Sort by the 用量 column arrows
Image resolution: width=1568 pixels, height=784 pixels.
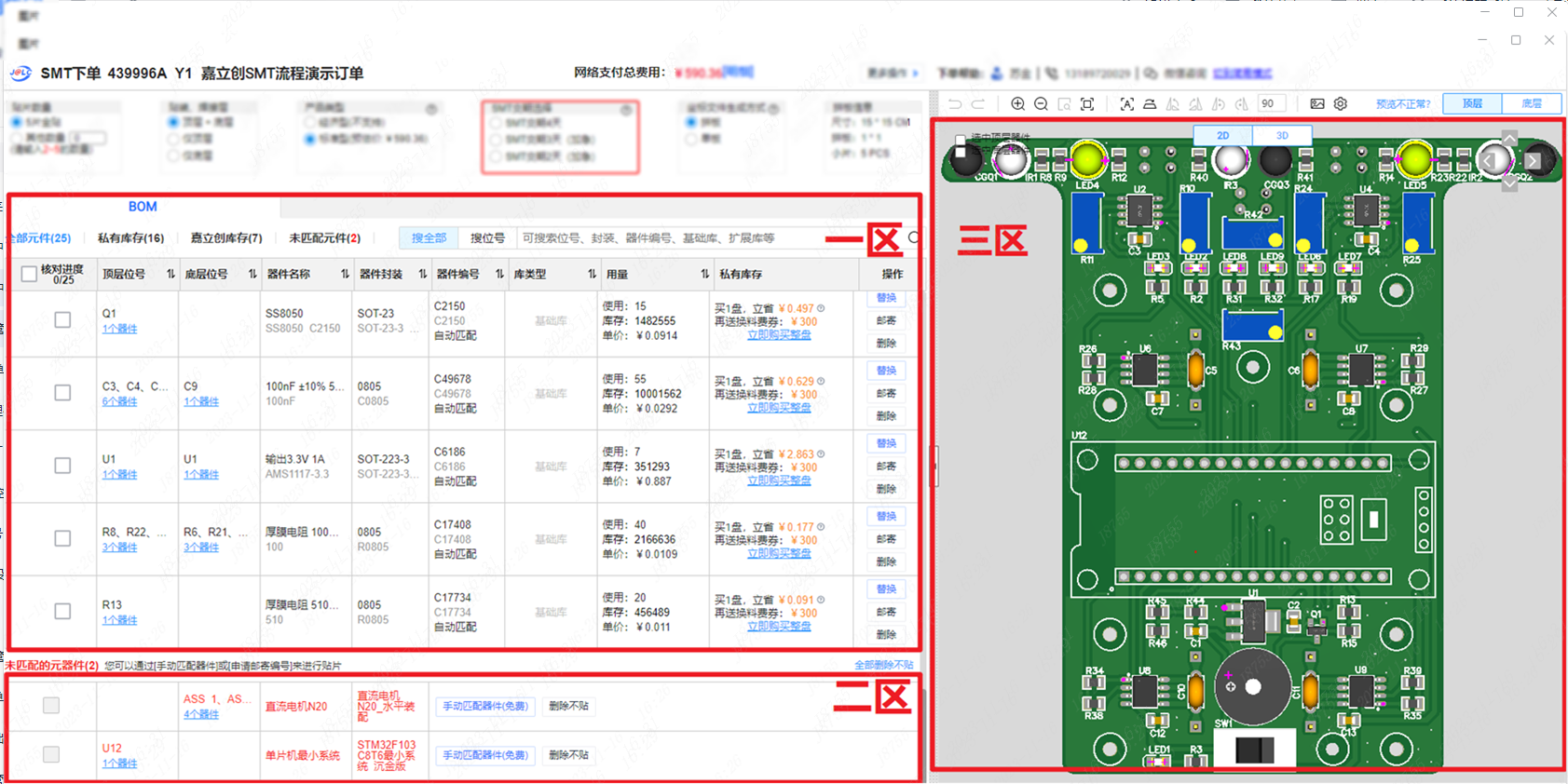[x=704, y=274]
